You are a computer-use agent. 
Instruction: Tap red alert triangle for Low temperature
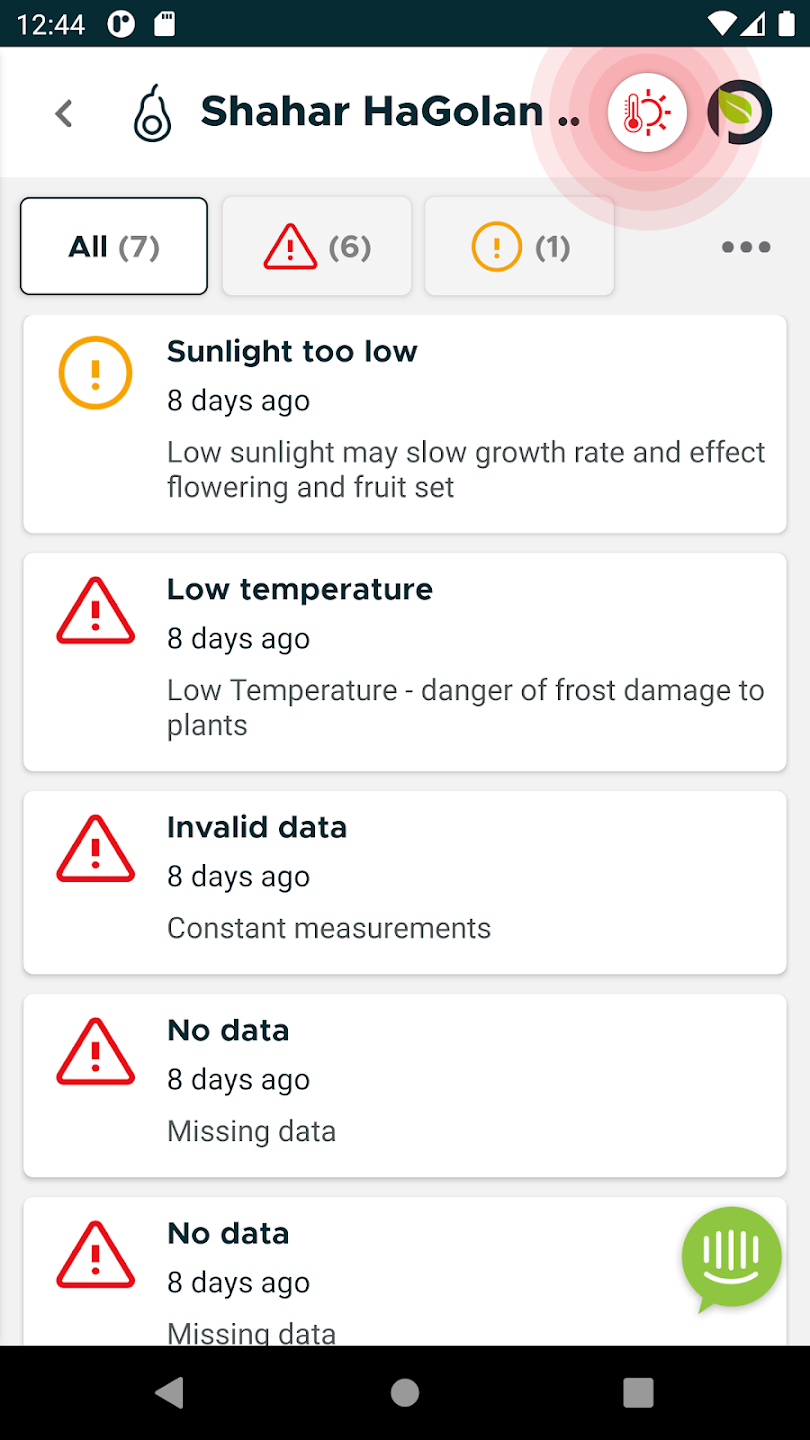[x=95, y=611]
